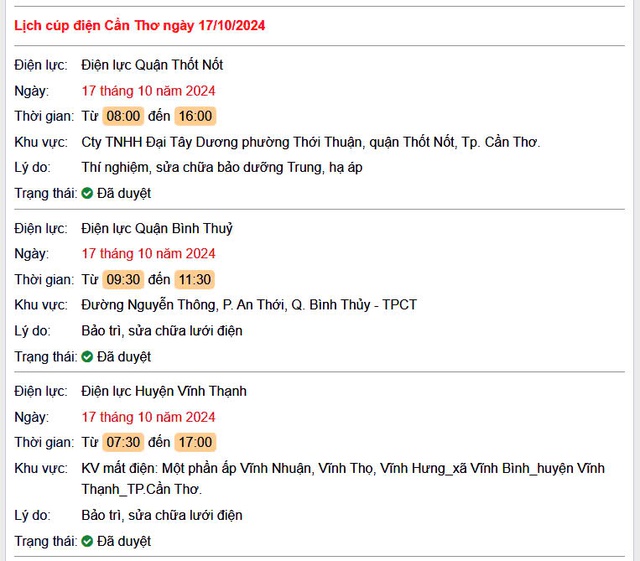Screen dimensions: 640x561
Task: Click Điện lực Quận Thốt Nốt name
Action: tap(152, 65)
